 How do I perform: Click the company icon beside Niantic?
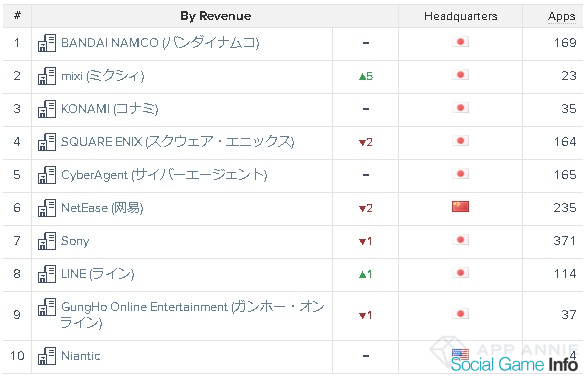47,356
